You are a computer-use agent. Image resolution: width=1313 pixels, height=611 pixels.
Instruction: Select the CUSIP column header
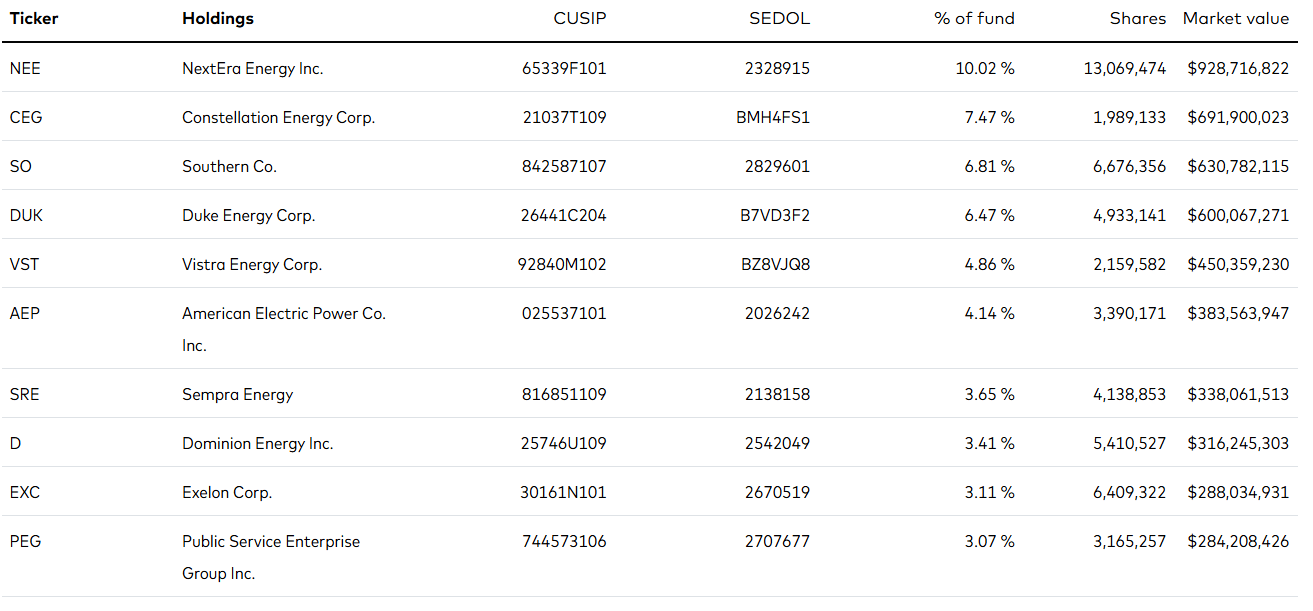(x=580, y=18)
